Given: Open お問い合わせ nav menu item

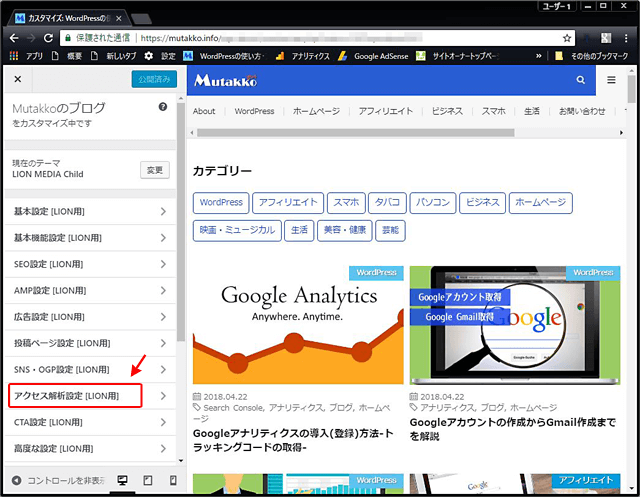Looking at the screenshot, I should tap(582, 111).
